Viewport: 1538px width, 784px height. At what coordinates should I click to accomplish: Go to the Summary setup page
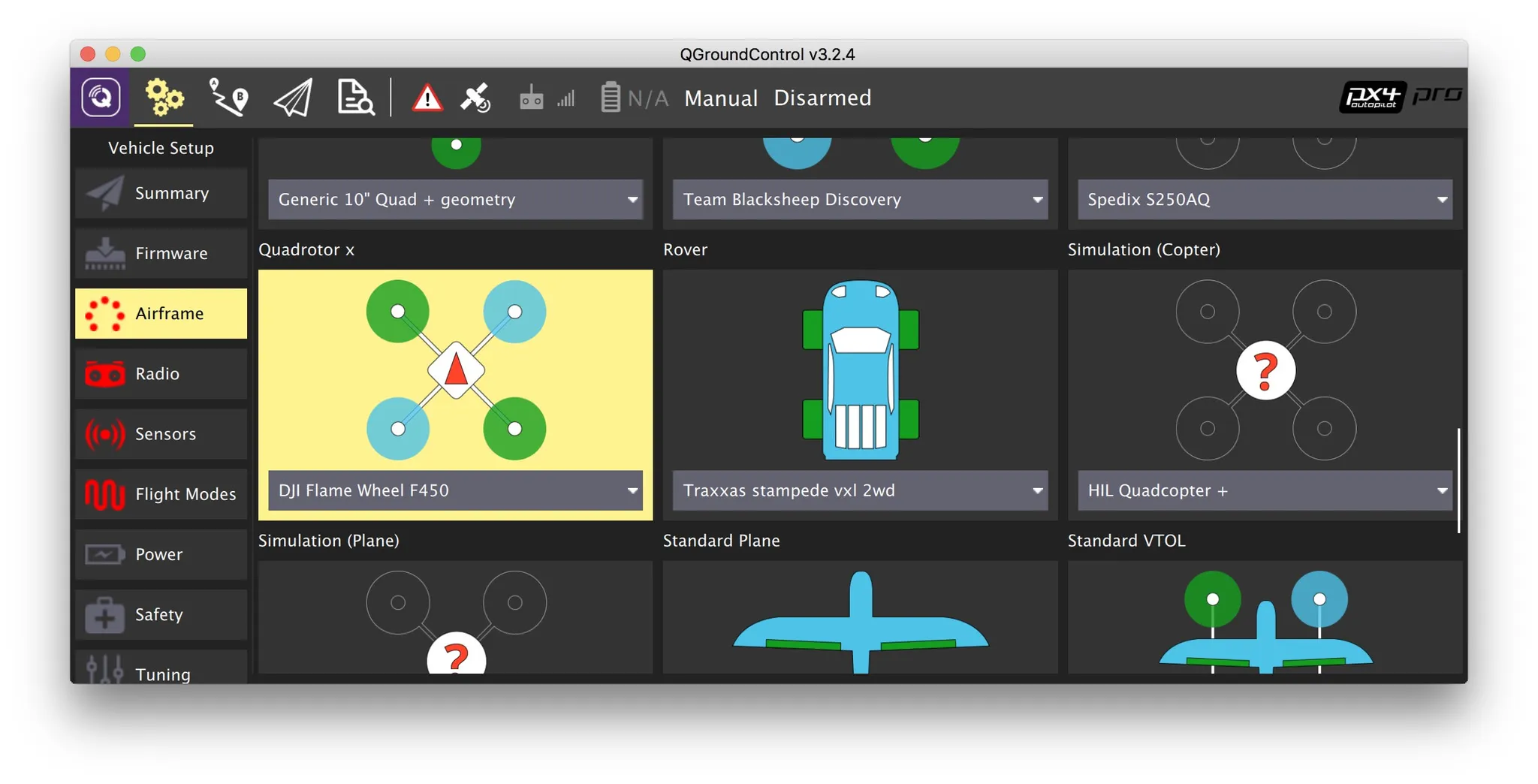click(161, 194)
